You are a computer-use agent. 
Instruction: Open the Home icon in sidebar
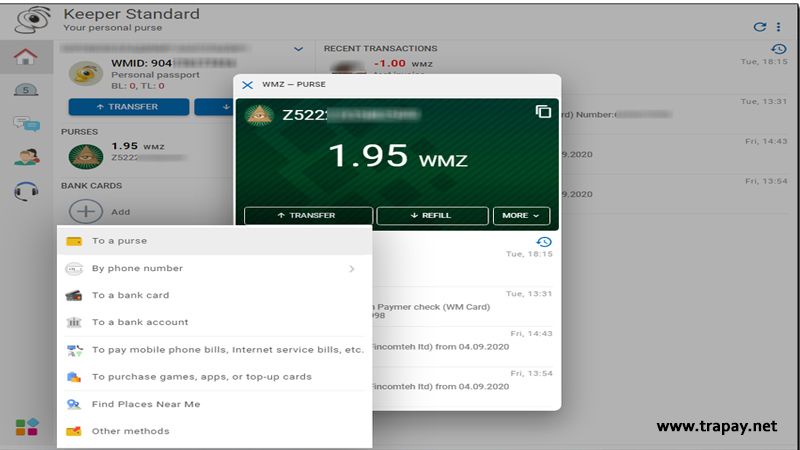(x=26, y=56)
